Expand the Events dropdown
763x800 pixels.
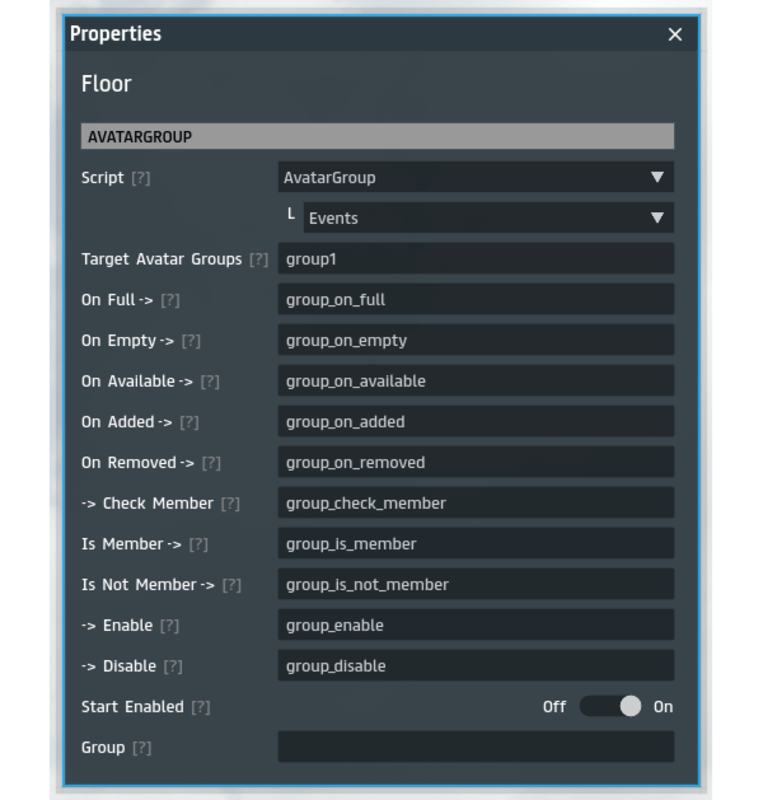pyautogui.click(x=488, y=218)
